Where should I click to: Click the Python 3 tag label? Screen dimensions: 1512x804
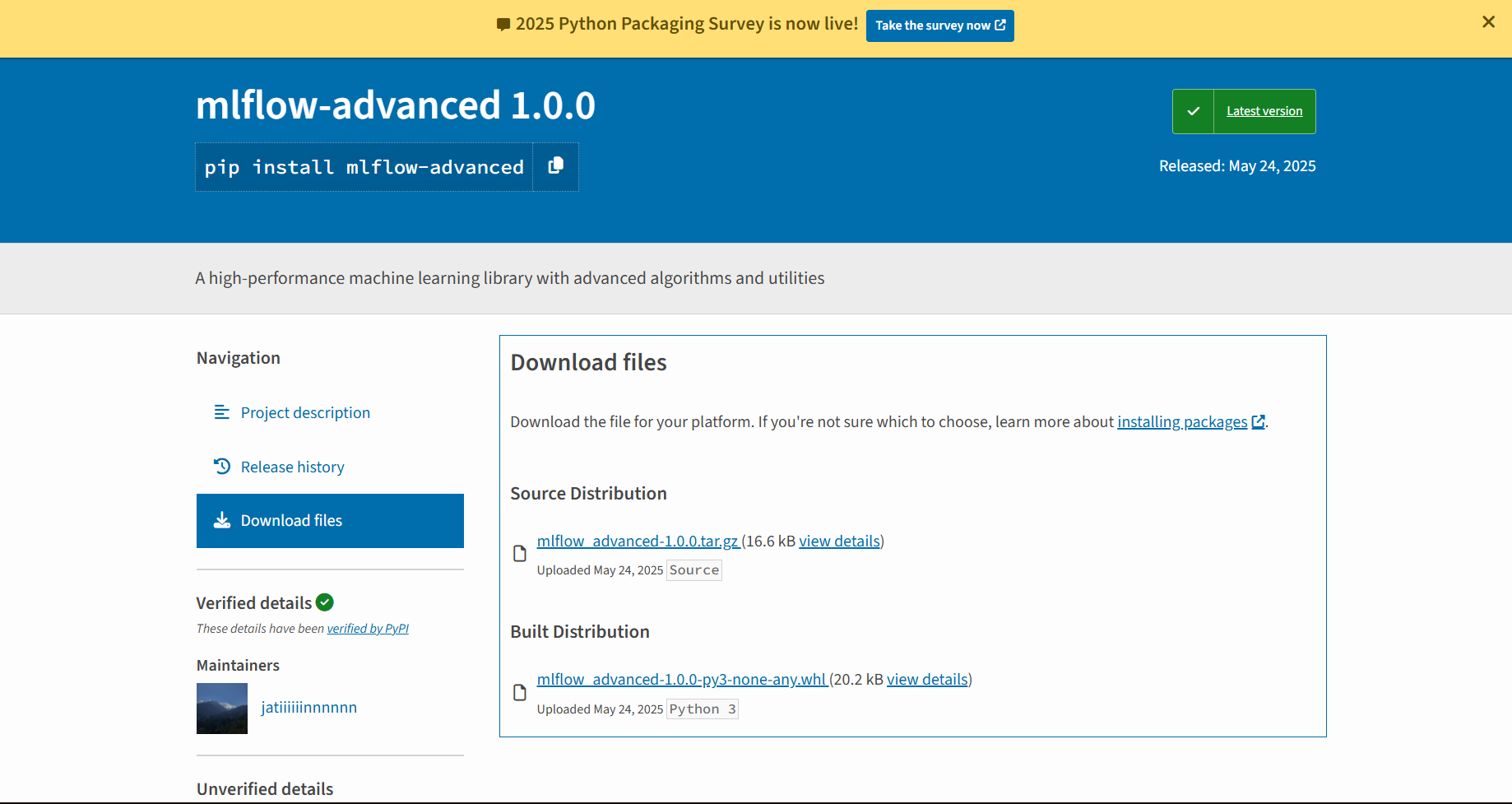703,709
